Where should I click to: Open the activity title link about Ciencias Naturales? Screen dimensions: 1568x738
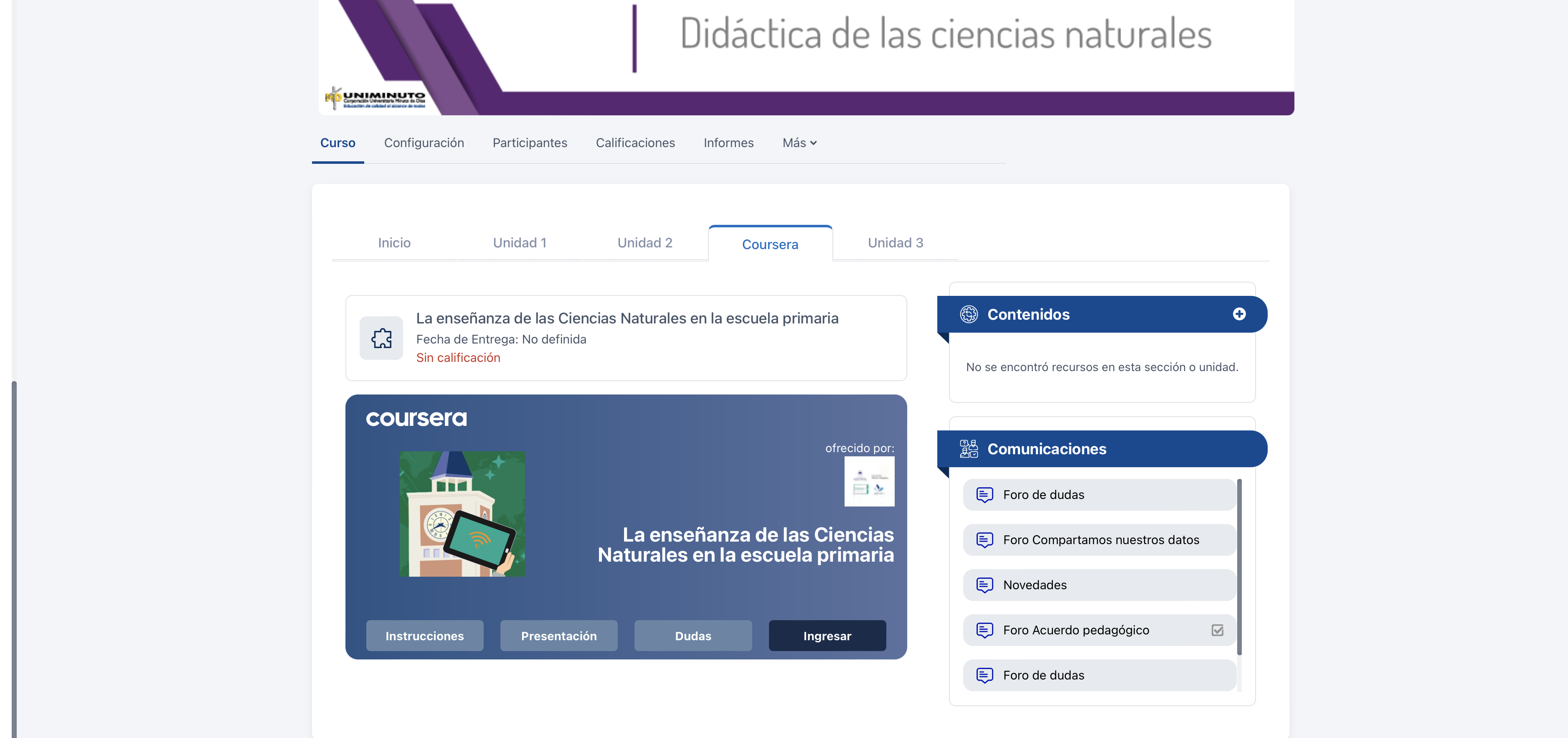627,318
